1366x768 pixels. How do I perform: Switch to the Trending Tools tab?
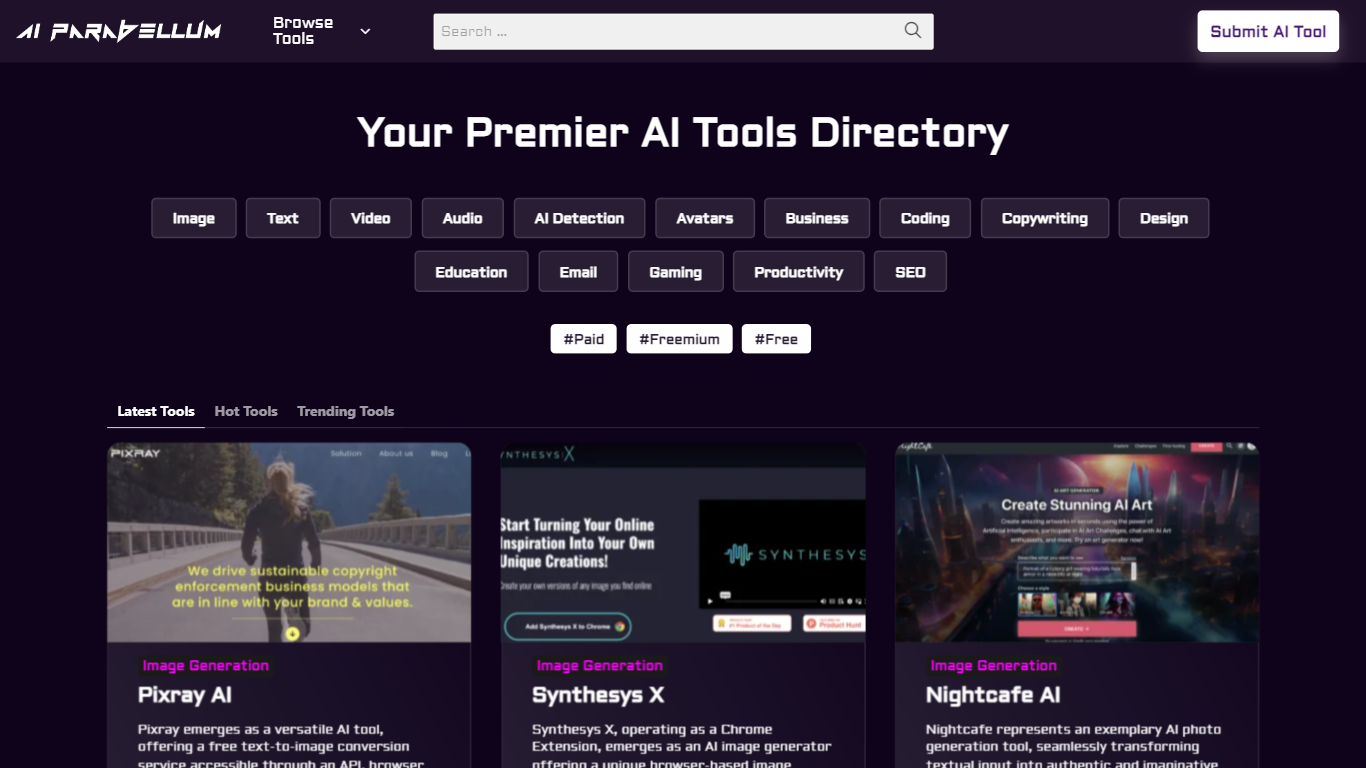pos(345,411)
